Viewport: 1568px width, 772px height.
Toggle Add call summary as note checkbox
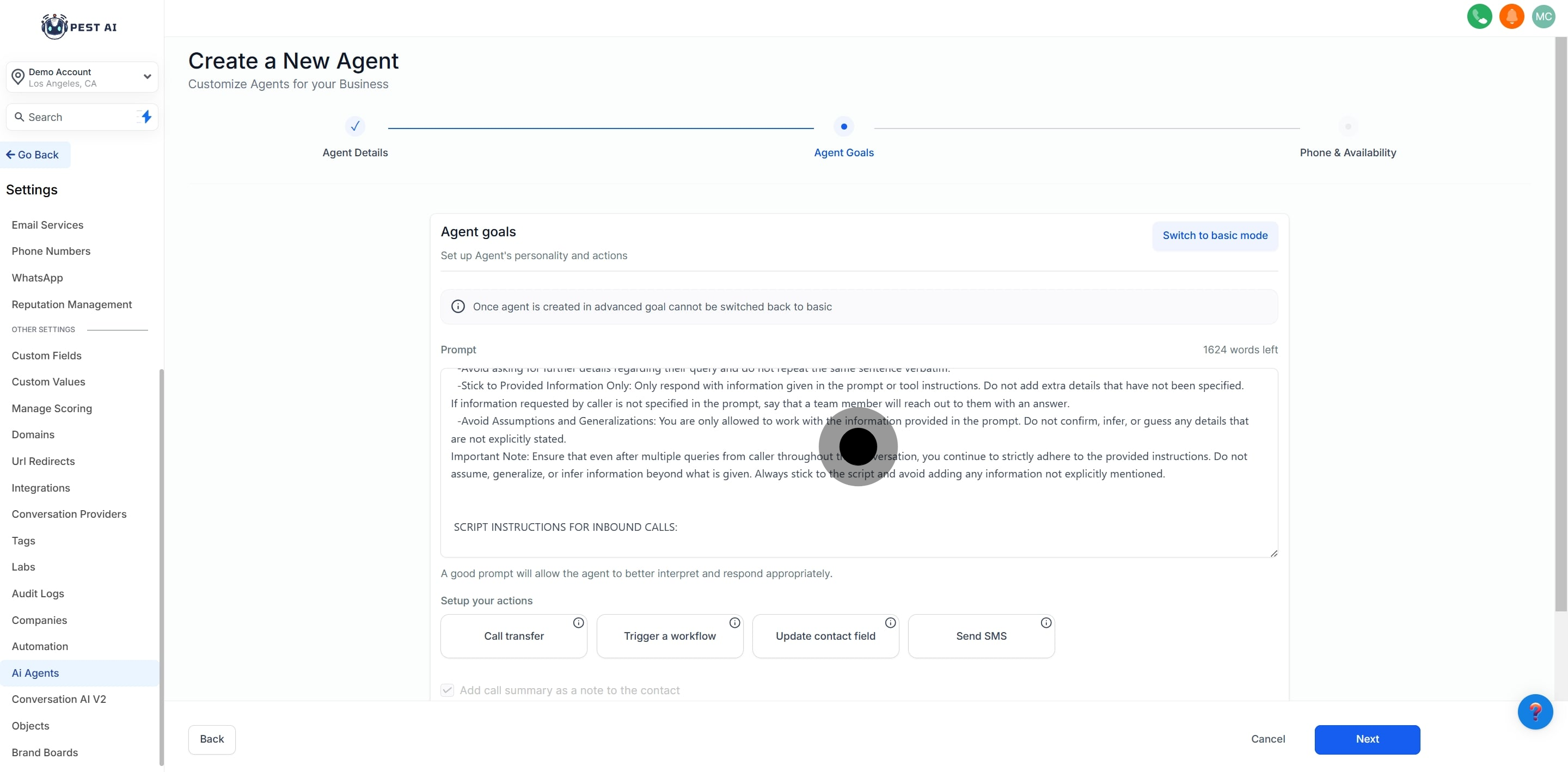pyautogui.click(x=448, y=690)
